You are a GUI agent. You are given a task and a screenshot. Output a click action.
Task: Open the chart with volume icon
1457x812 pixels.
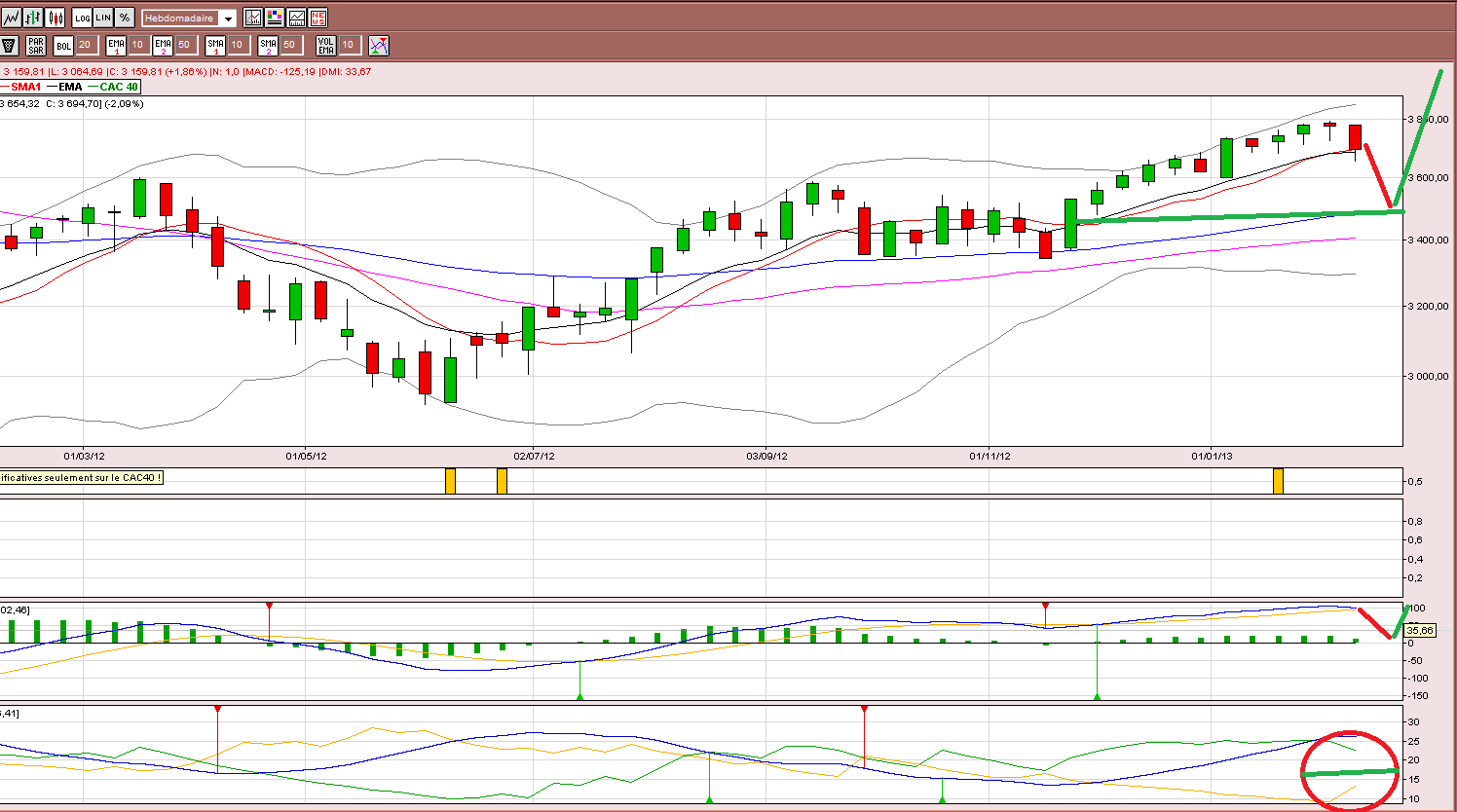(296, 18)
